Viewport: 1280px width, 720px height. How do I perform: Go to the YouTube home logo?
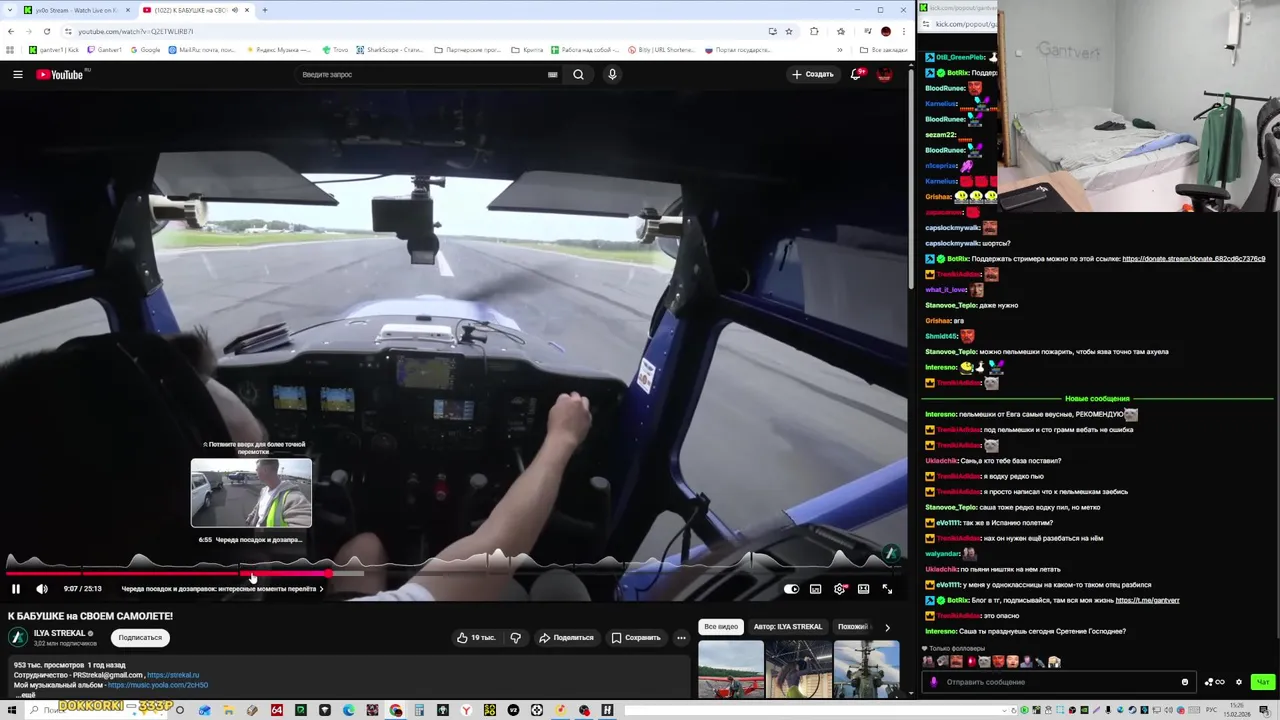[x=60, y=74]
